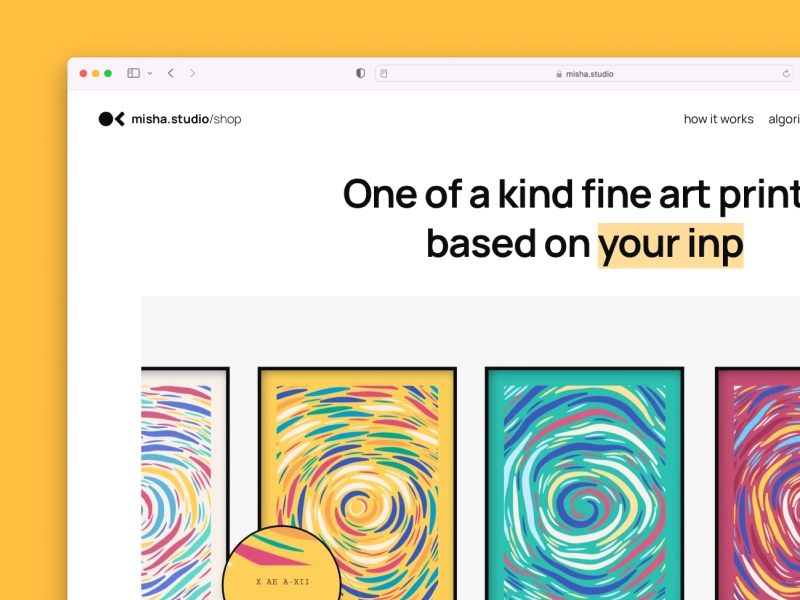This screenshot has width=800, height=600.
Task: Click the lock icon in address bar
Action: (x=559, y=74)
